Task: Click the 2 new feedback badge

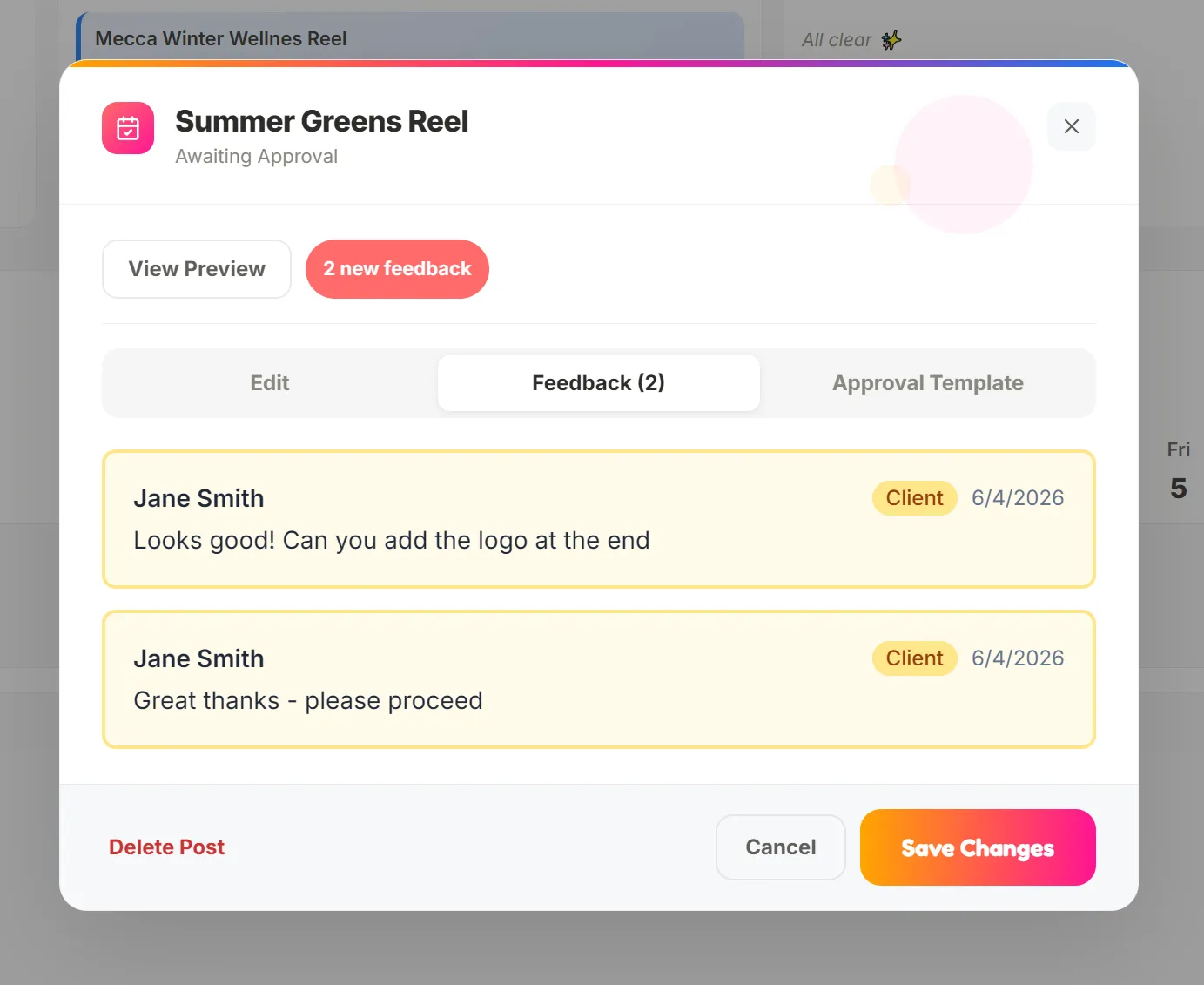Action: 397,269
